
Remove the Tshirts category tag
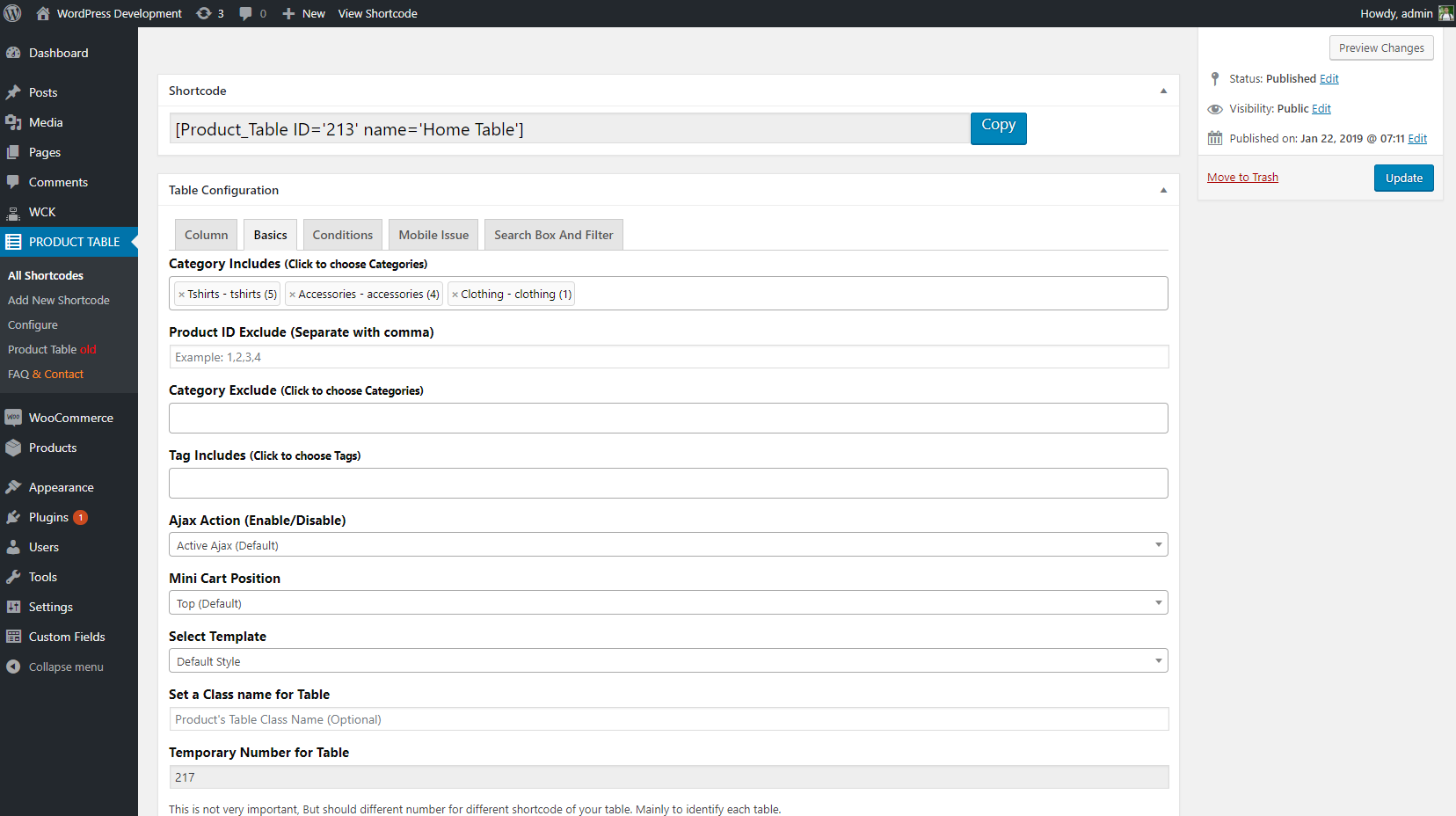pyautogui.click(x=181, y=295)
